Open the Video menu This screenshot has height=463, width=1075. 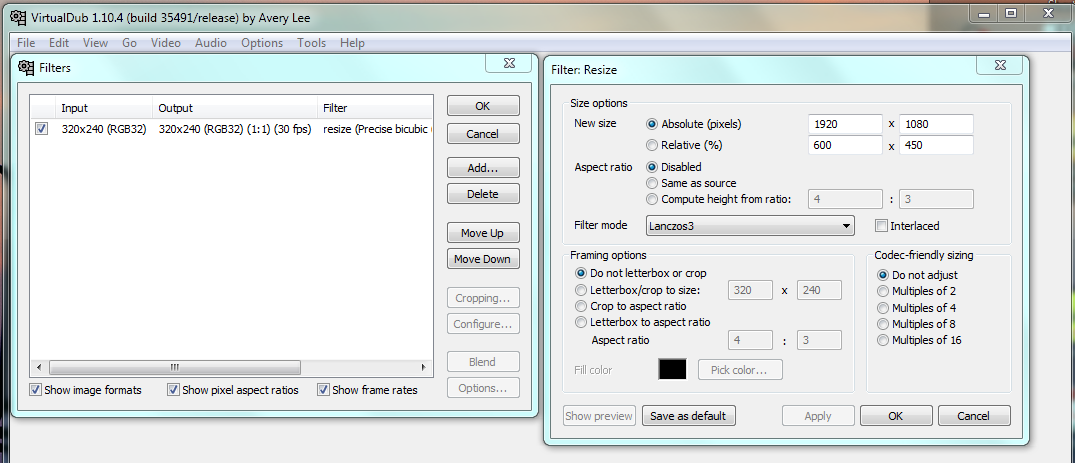point(166,43)
